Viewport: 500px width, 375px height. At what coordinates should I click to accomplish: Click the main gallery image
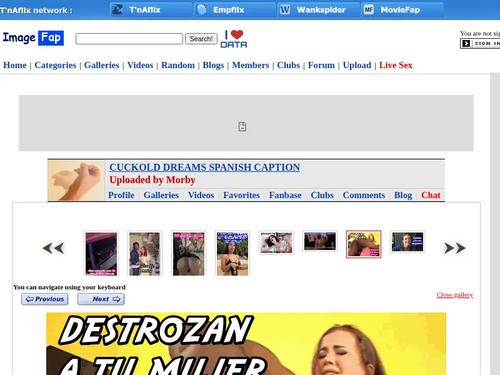(x=246, y=344)
